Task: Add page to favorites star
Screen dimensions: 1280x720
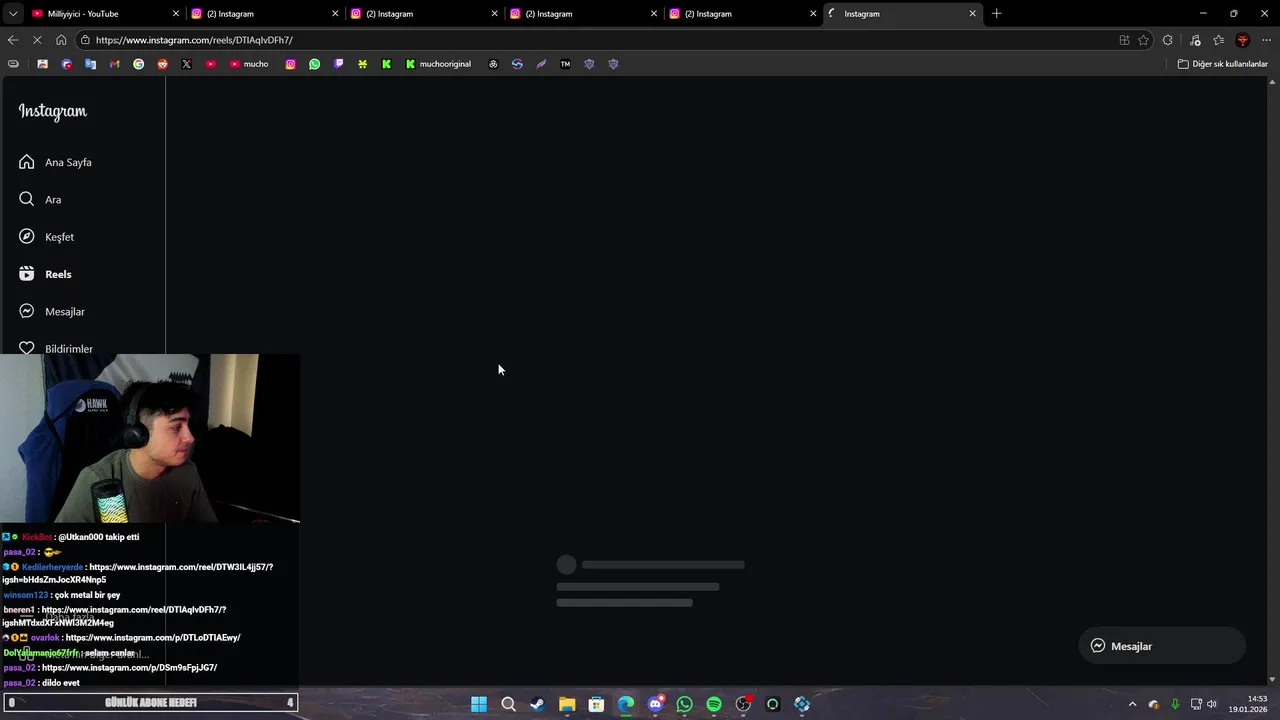Action: click(x=1143, y=40)
